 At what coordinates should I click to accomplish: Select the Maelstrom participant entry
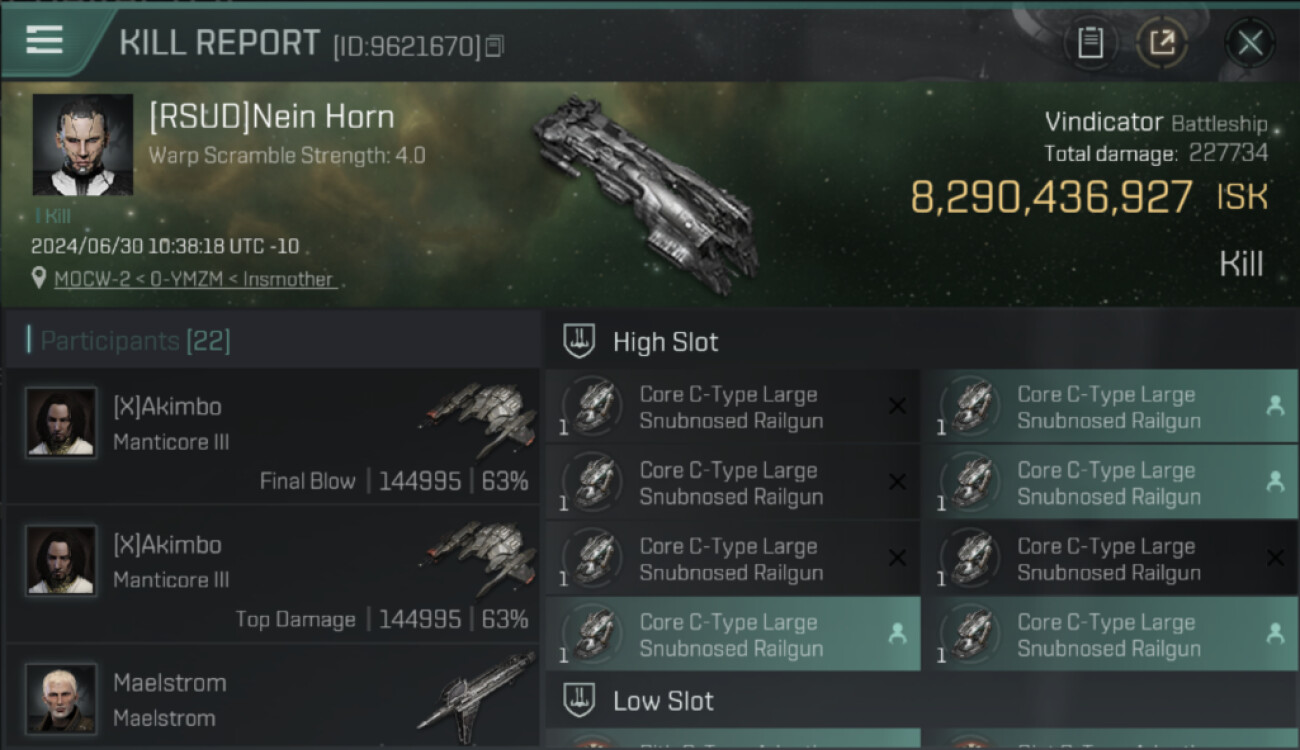coord(272,697)
